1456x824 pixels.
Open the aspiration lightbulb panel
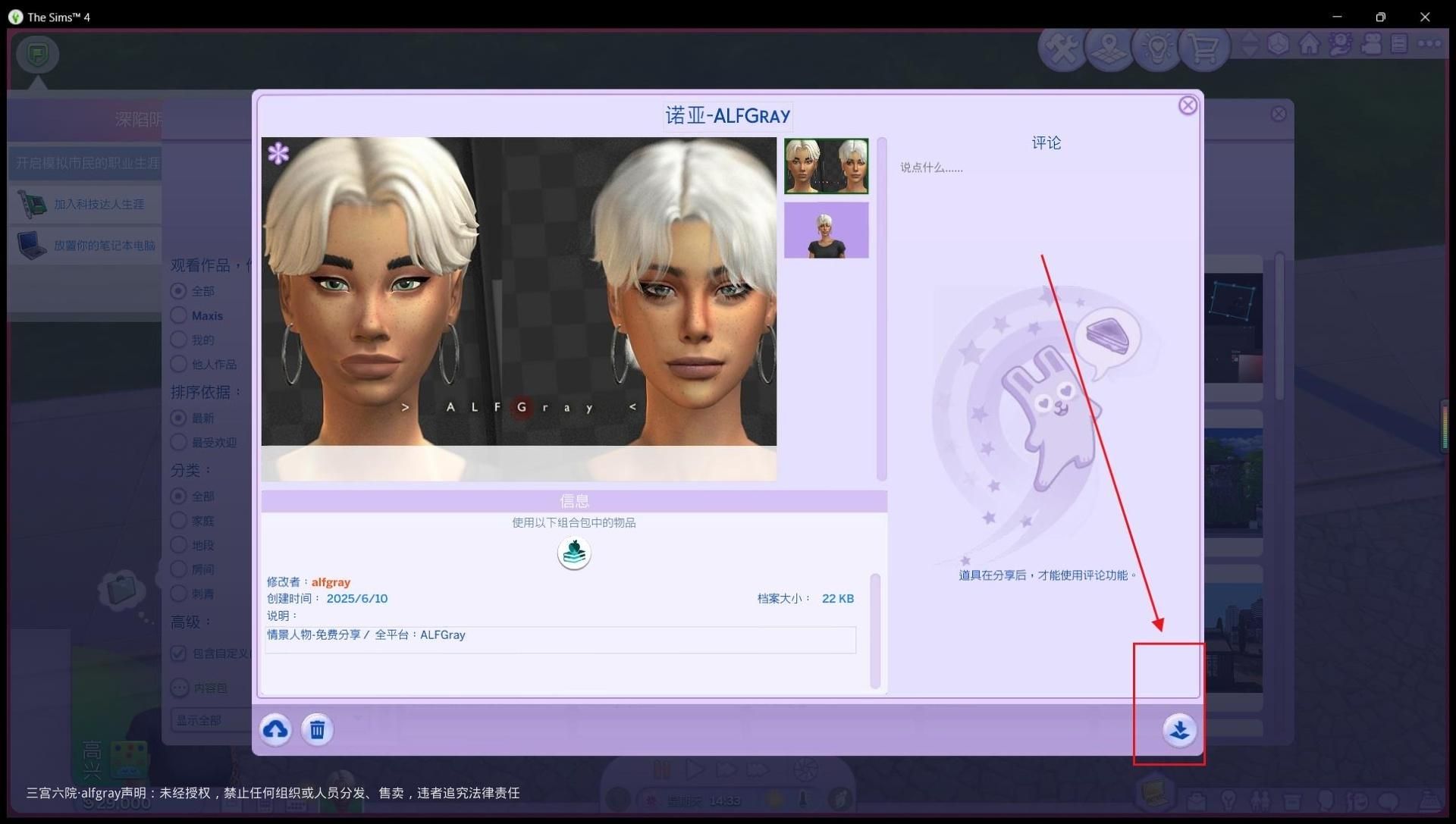pos(1228,801)
